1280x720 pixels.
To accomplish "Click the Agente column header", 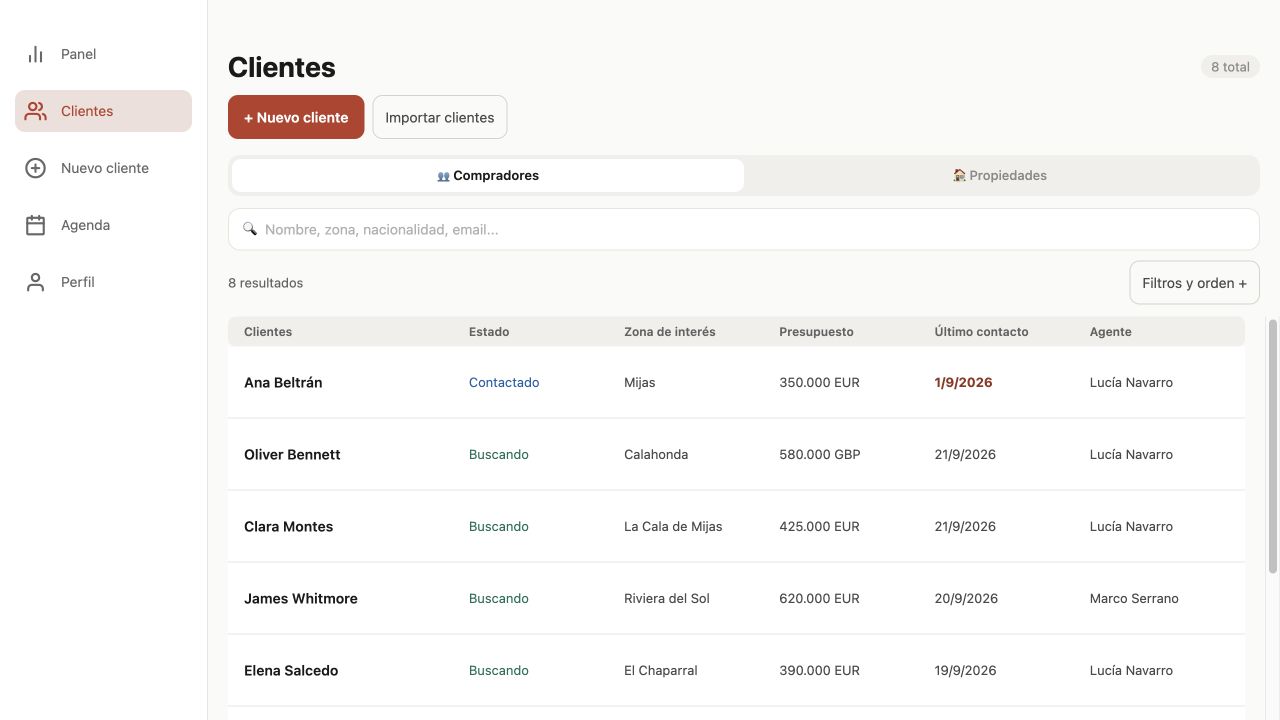I will pyautogui.click(x=1110, y=332).
